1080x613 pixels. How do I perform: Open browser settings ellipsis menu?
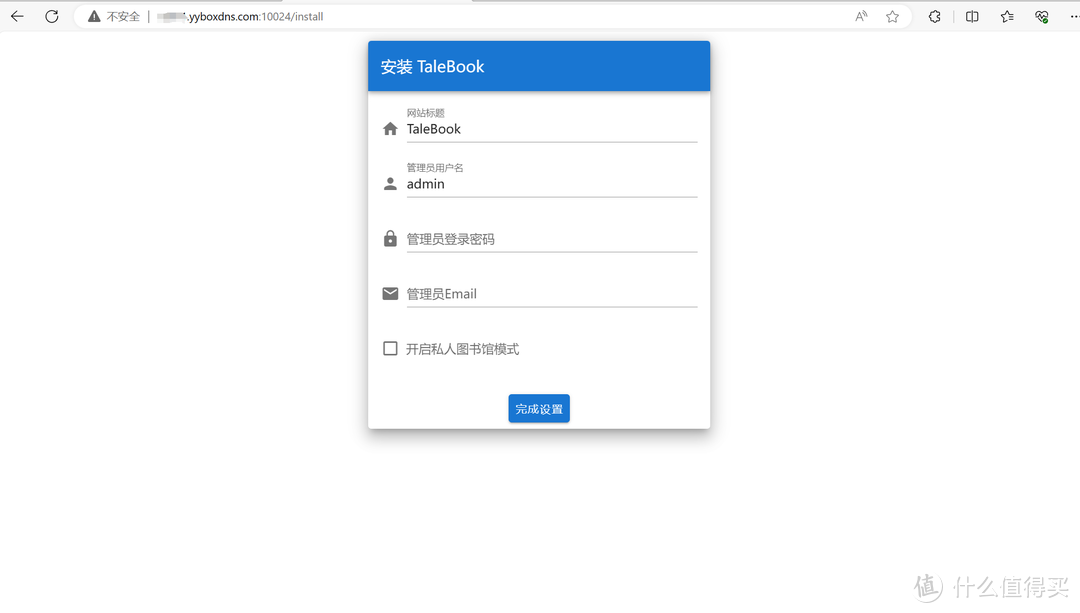pyautogui.click(x=1074, y=16)
